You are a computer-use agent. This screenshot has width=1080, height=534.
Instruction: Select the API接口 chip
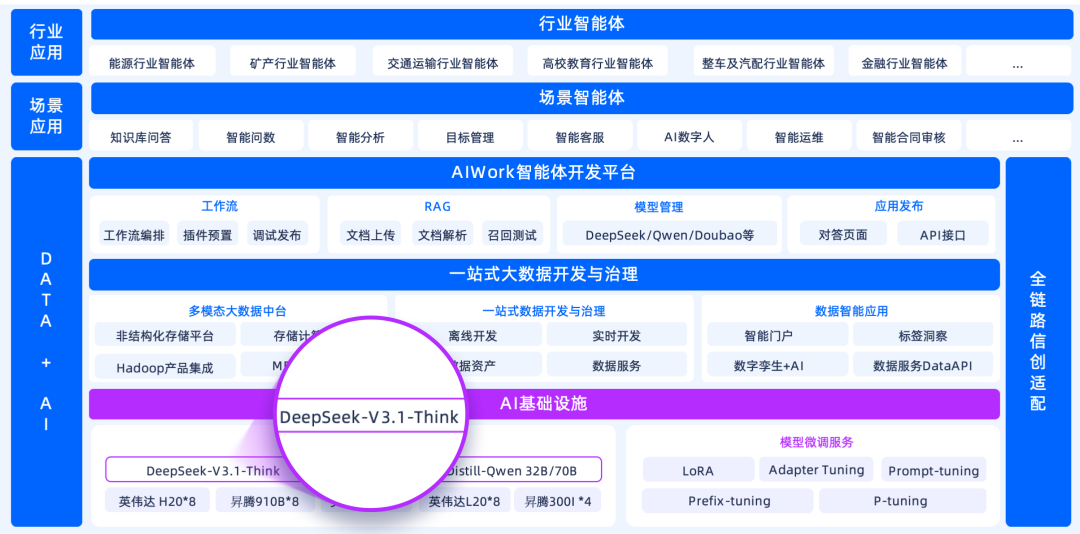943,234
